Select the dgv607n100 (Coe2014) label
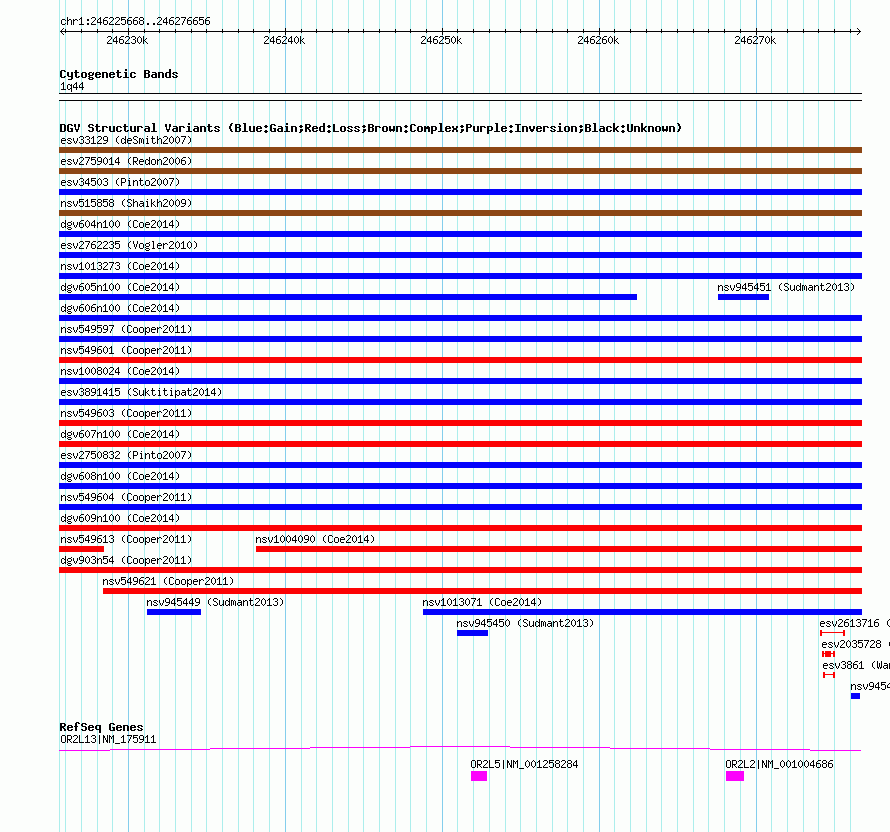Image resolution: width=890 pixels, height=832 pixels. click(x=120, y=434)
